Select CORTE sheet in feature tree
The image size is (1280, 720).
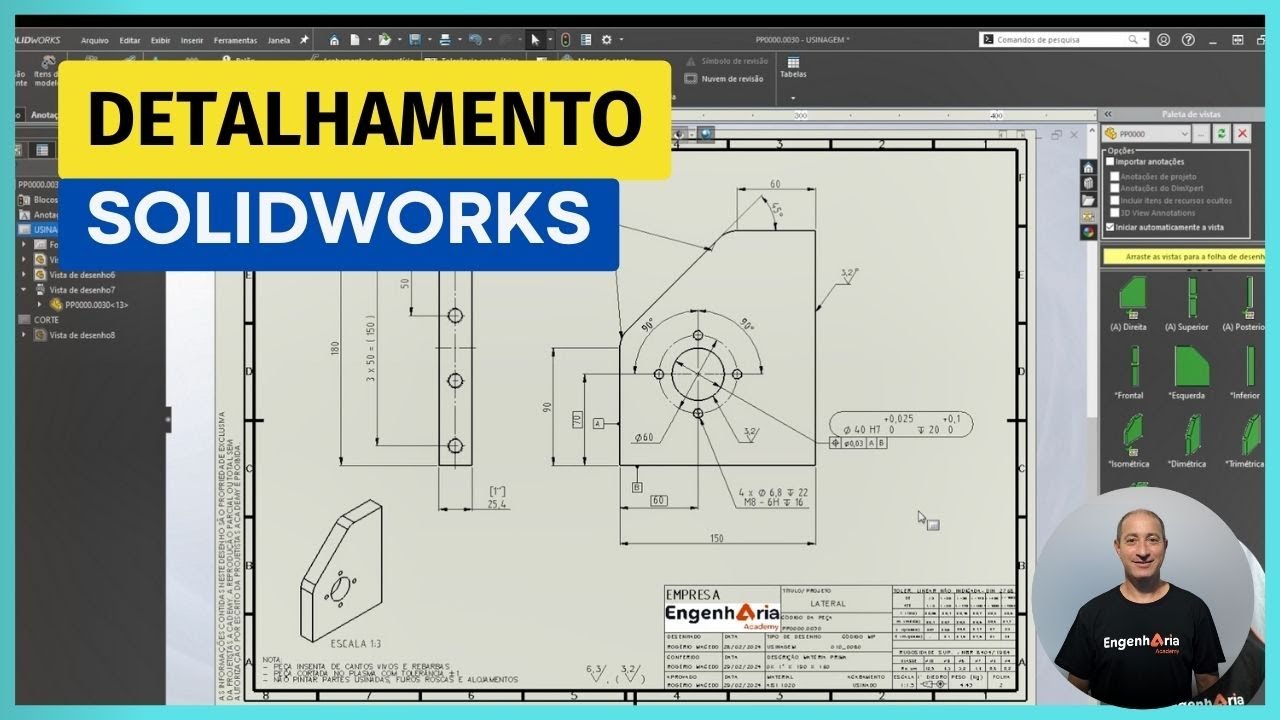coord(47,320)
